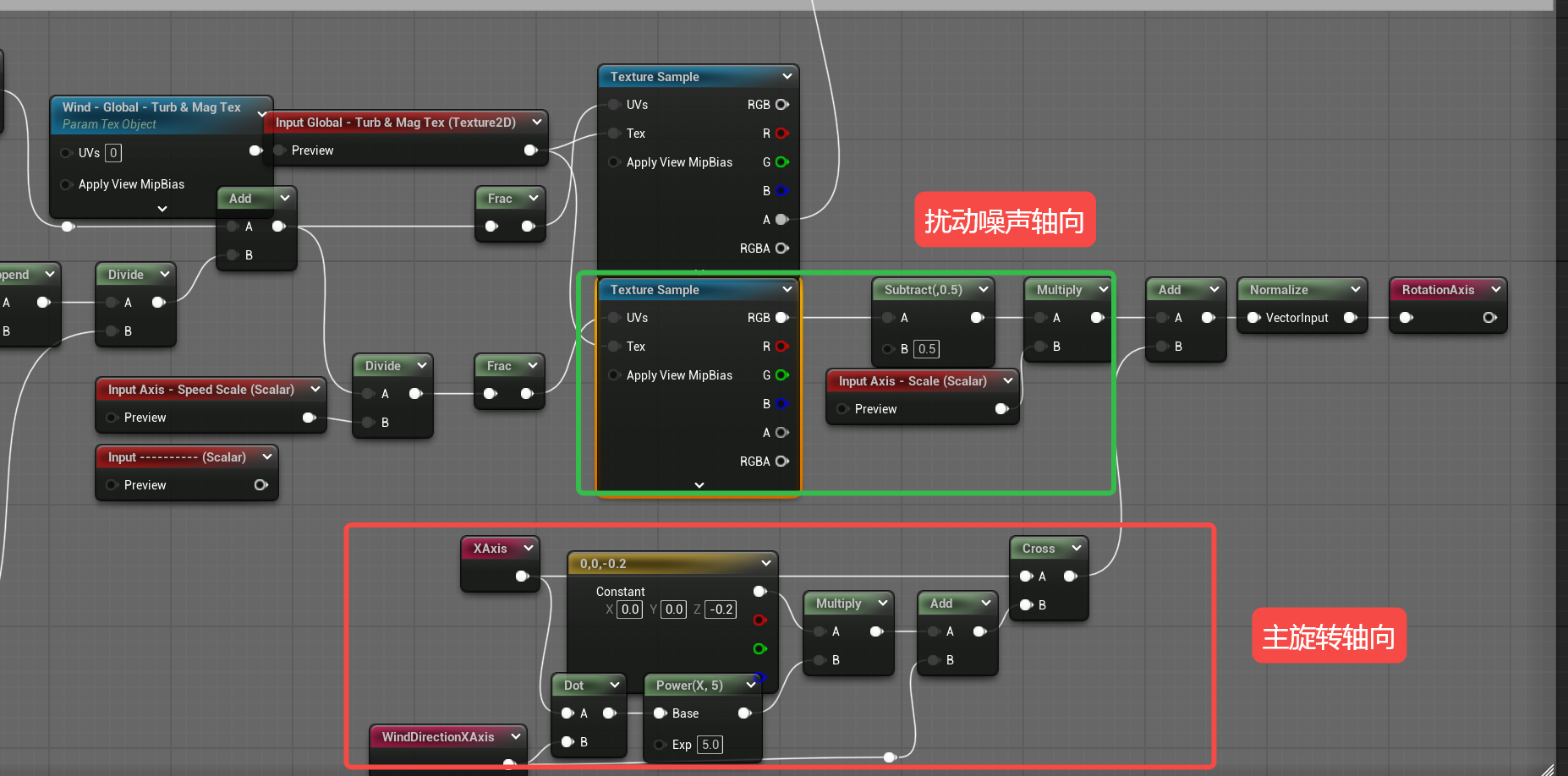Click the VectorInput pin on the Normalize node
The height and width of the screenshot is (776, 1568).
1254,318
